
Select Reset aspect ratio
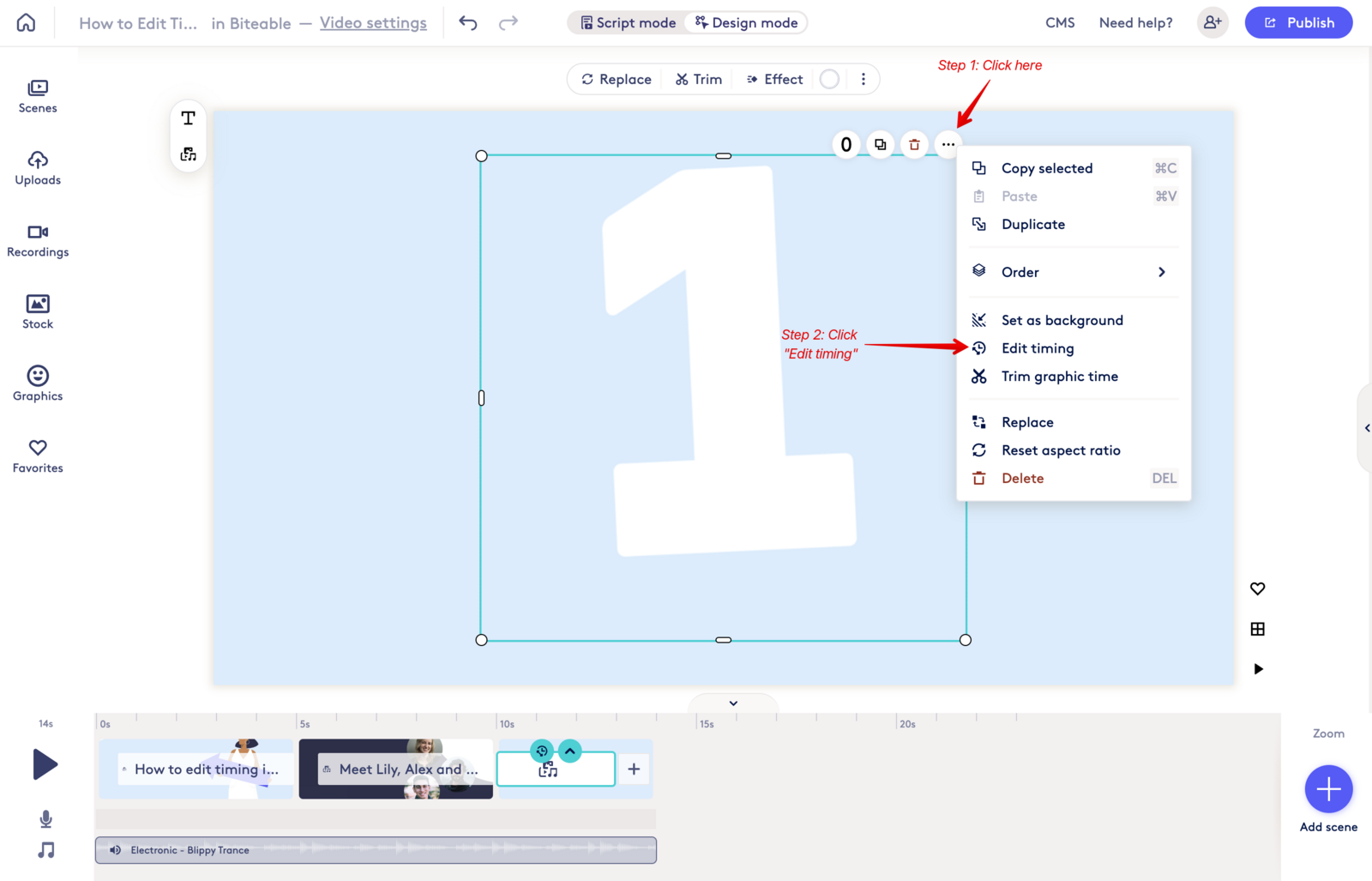pos(1074,450)
